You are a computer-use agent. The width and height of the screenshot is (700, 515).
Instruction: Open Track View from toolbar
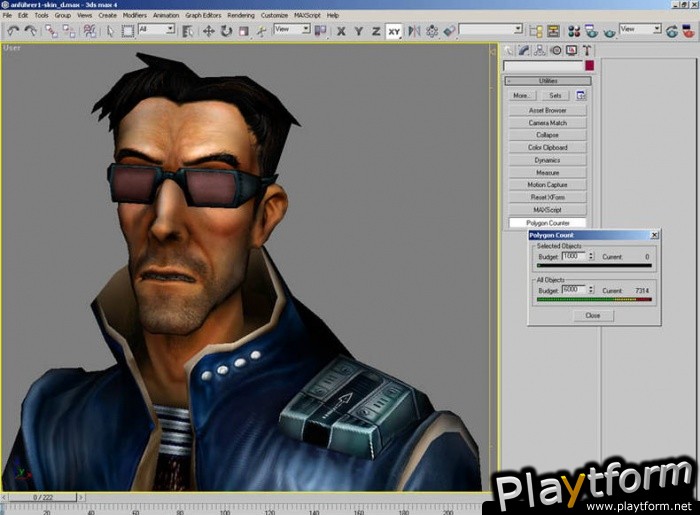click(x=536, y=31)
